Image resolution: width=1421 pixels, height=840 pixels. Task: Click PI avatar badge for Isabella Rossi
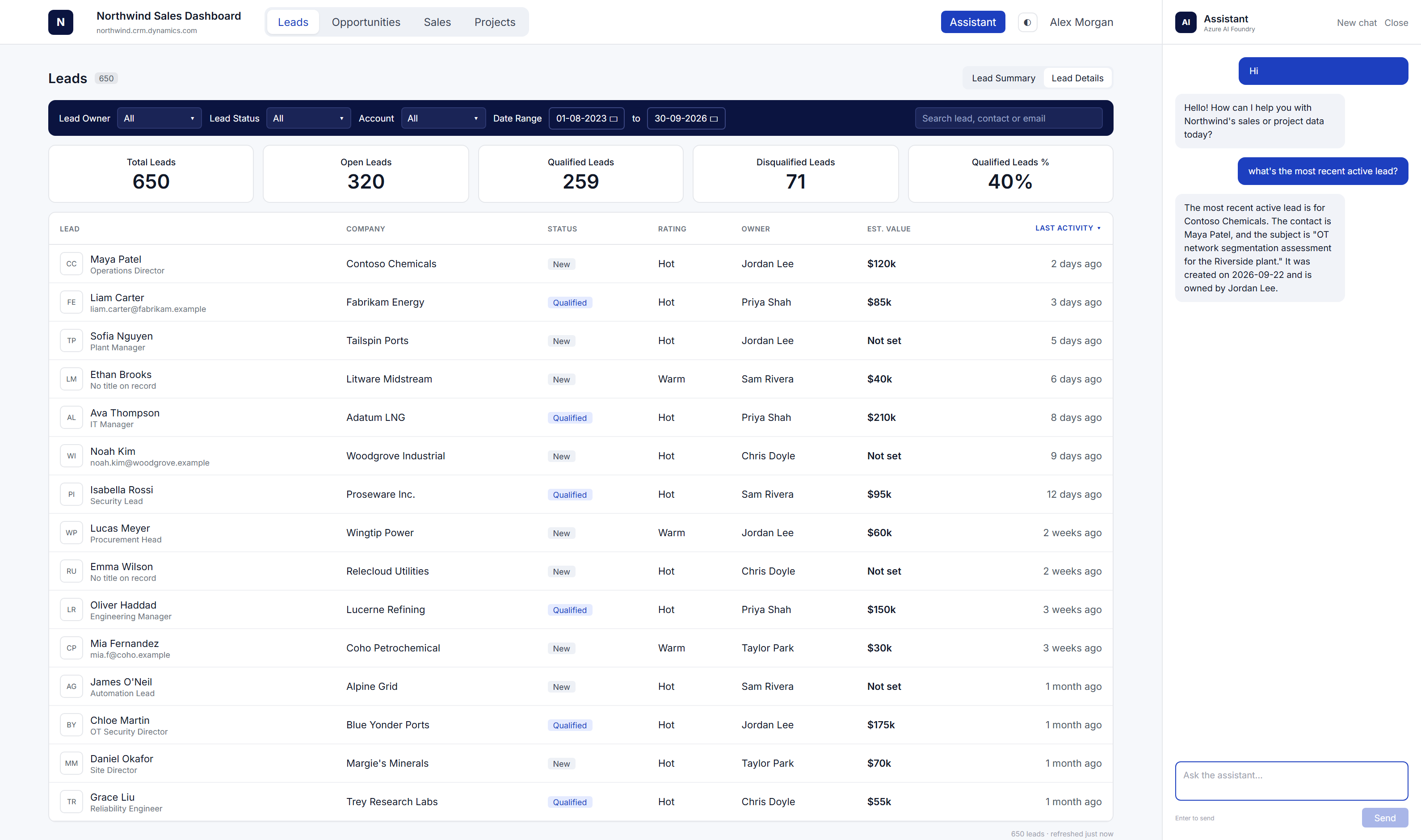click(71, 494)
